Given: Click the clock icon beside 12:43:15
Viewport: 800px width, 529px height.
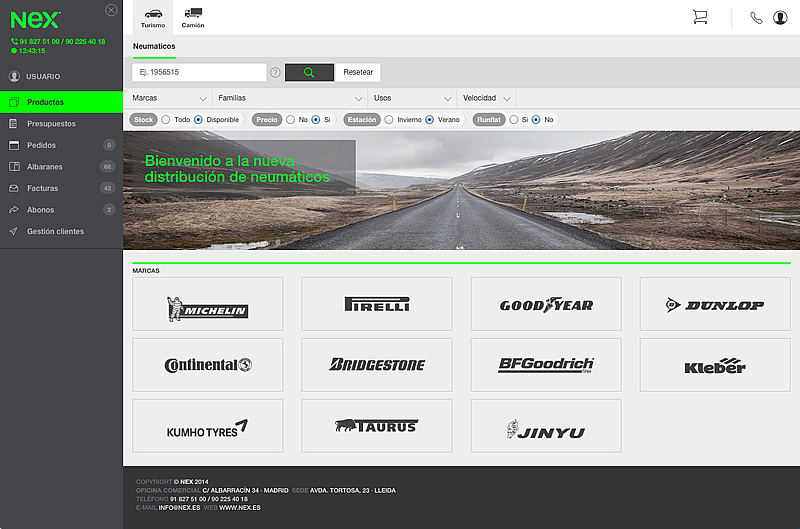Looking at the screenshot, I should click(14, 51).
